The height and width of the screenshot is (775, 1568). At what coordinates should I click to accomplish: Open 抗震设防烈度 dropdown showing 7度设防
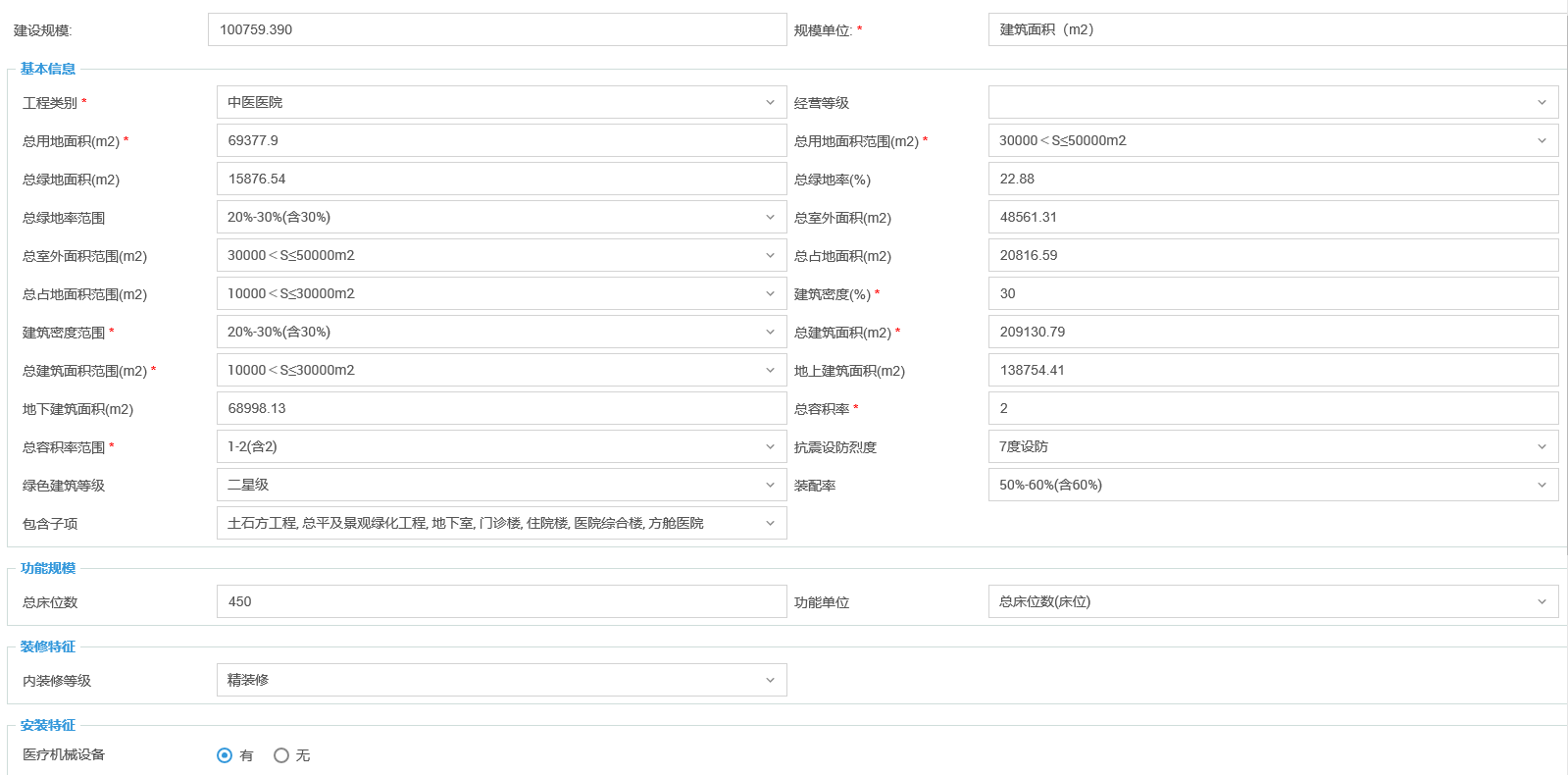1273,446
